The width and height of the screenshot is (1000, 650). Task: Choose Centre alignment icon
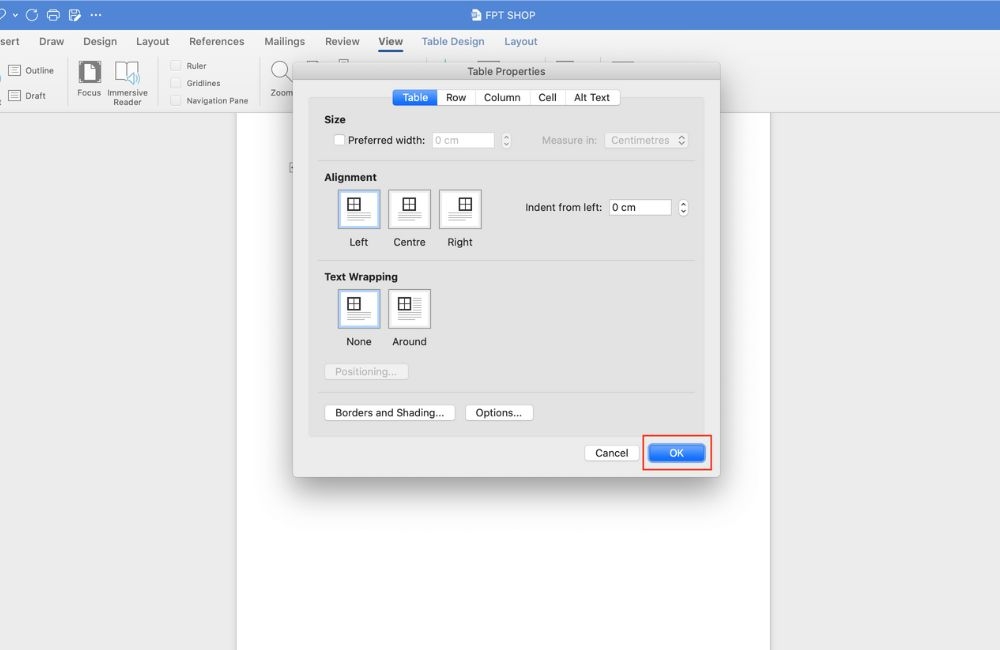click(x=409, y=209)
